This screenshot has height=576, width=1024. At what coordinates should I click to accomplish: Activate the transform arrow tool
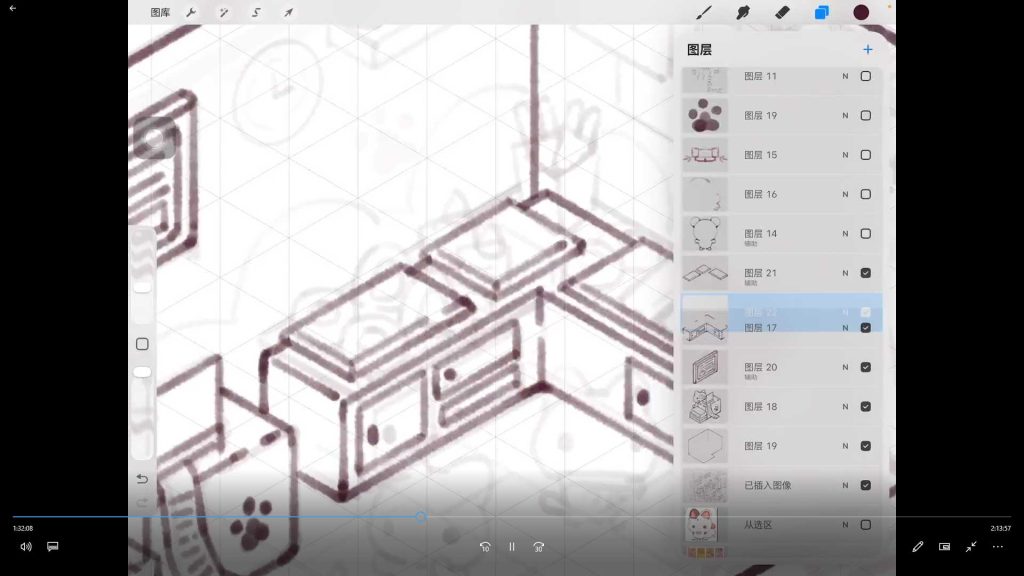(288, 12)
